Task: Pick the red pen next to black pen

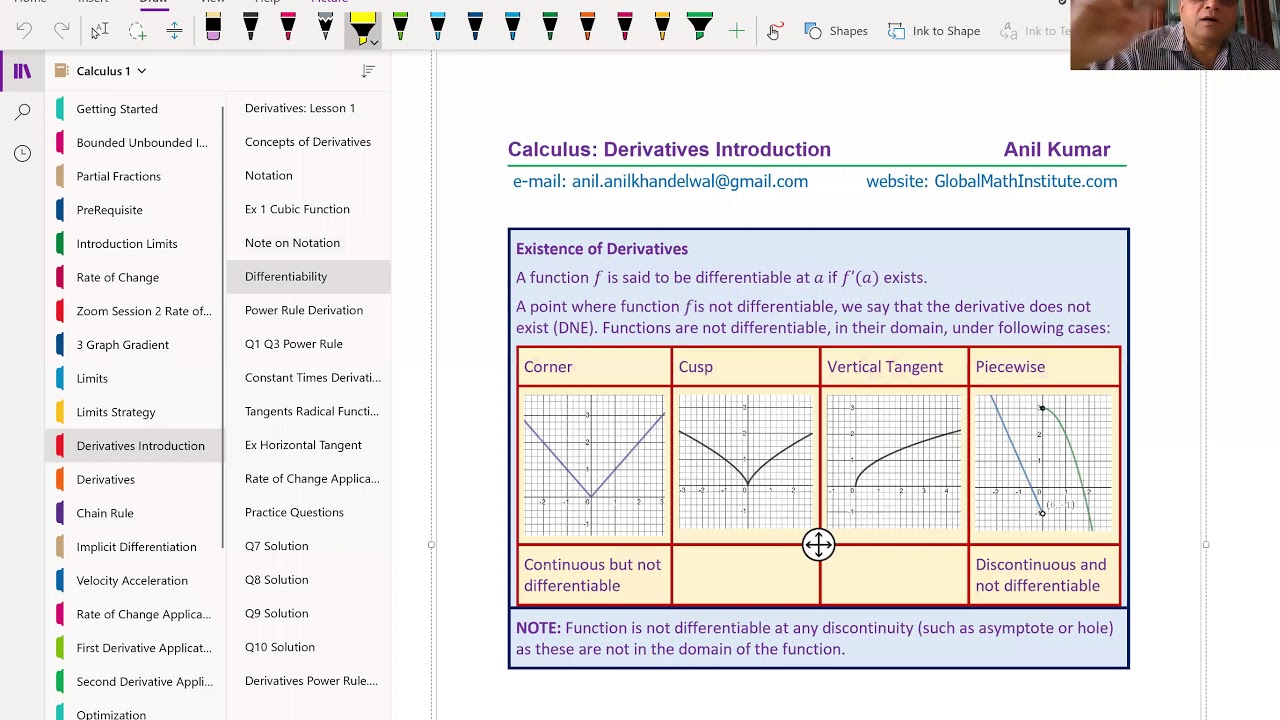Action: (x=288, y=28)
